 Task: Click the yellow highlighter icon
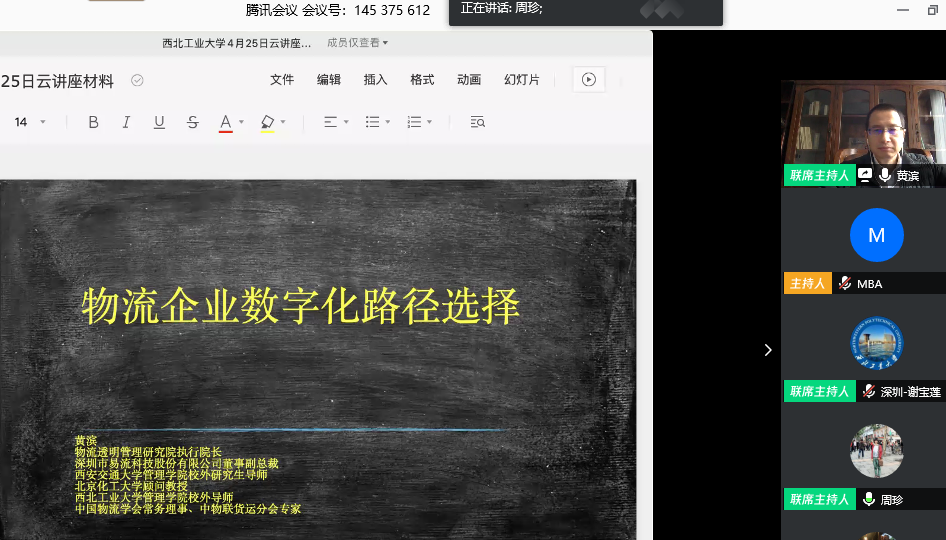pyautogui.click(x=267, y=122)
